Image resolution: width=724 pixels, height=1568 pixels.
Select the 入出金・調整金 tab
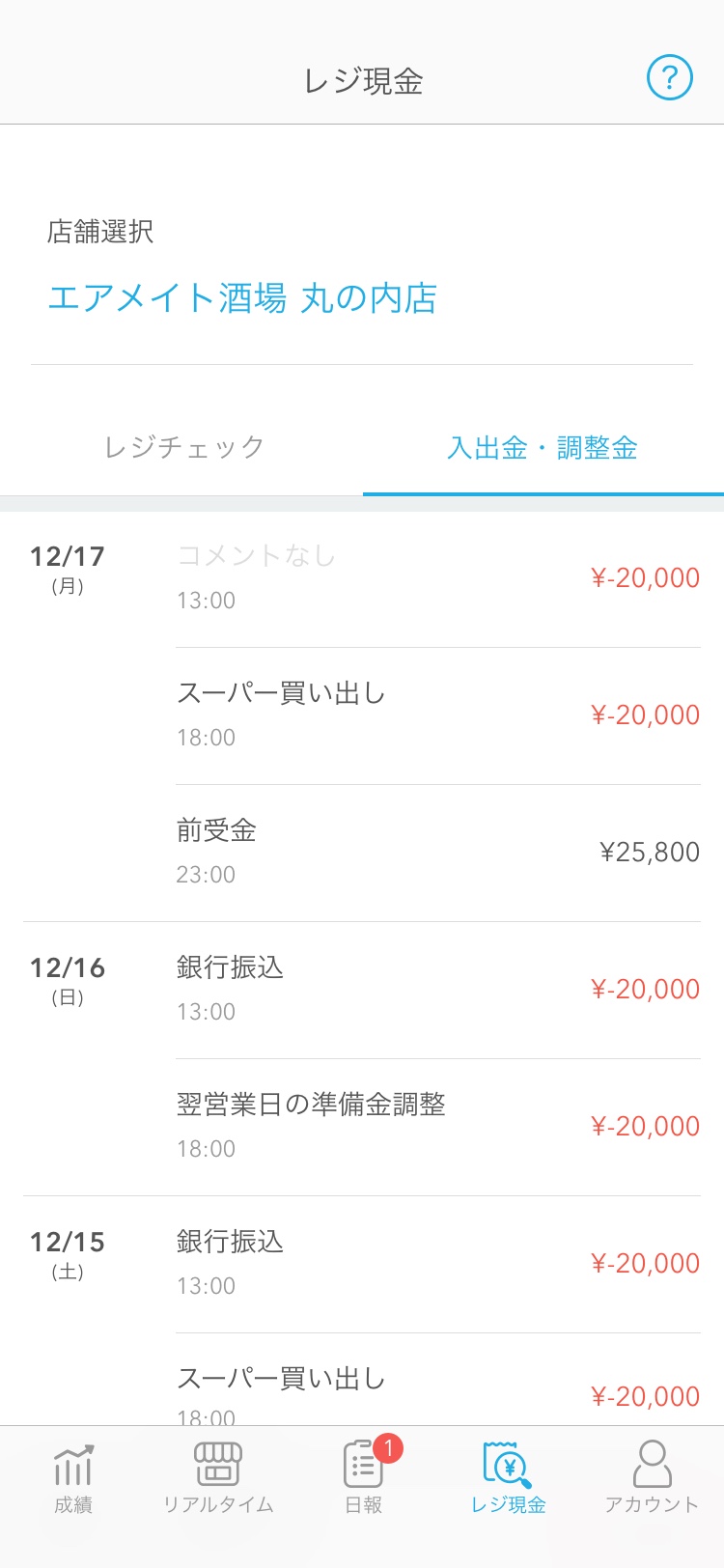543,447
